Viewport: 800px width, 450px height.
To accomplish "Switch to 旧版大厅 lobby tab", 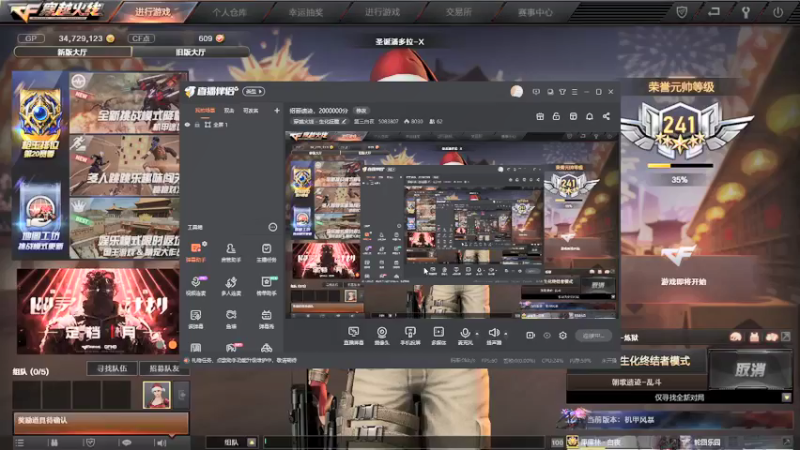I will (191, 52).
